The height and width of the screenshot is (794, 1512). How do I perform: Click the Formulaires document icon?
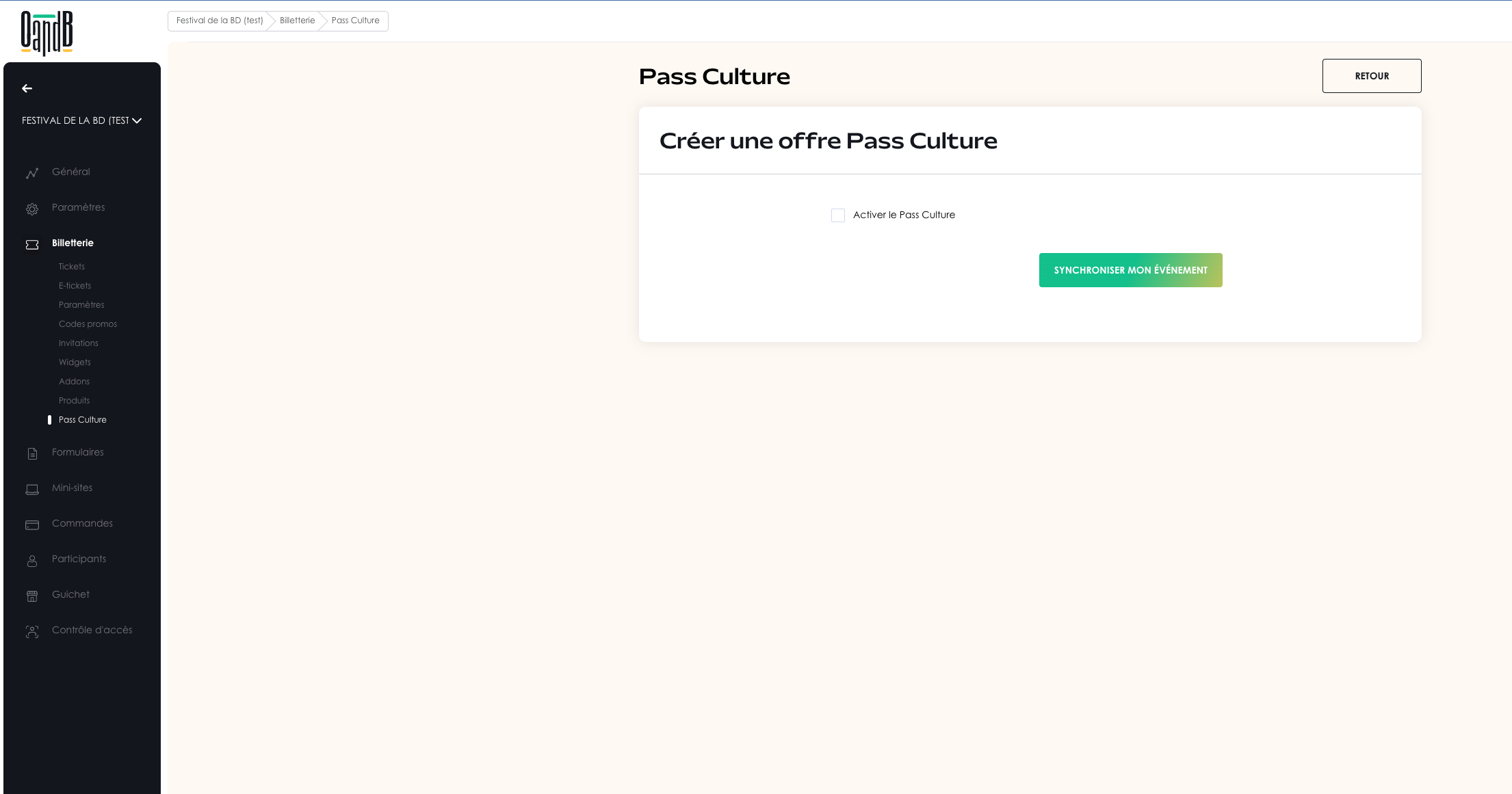32,453
